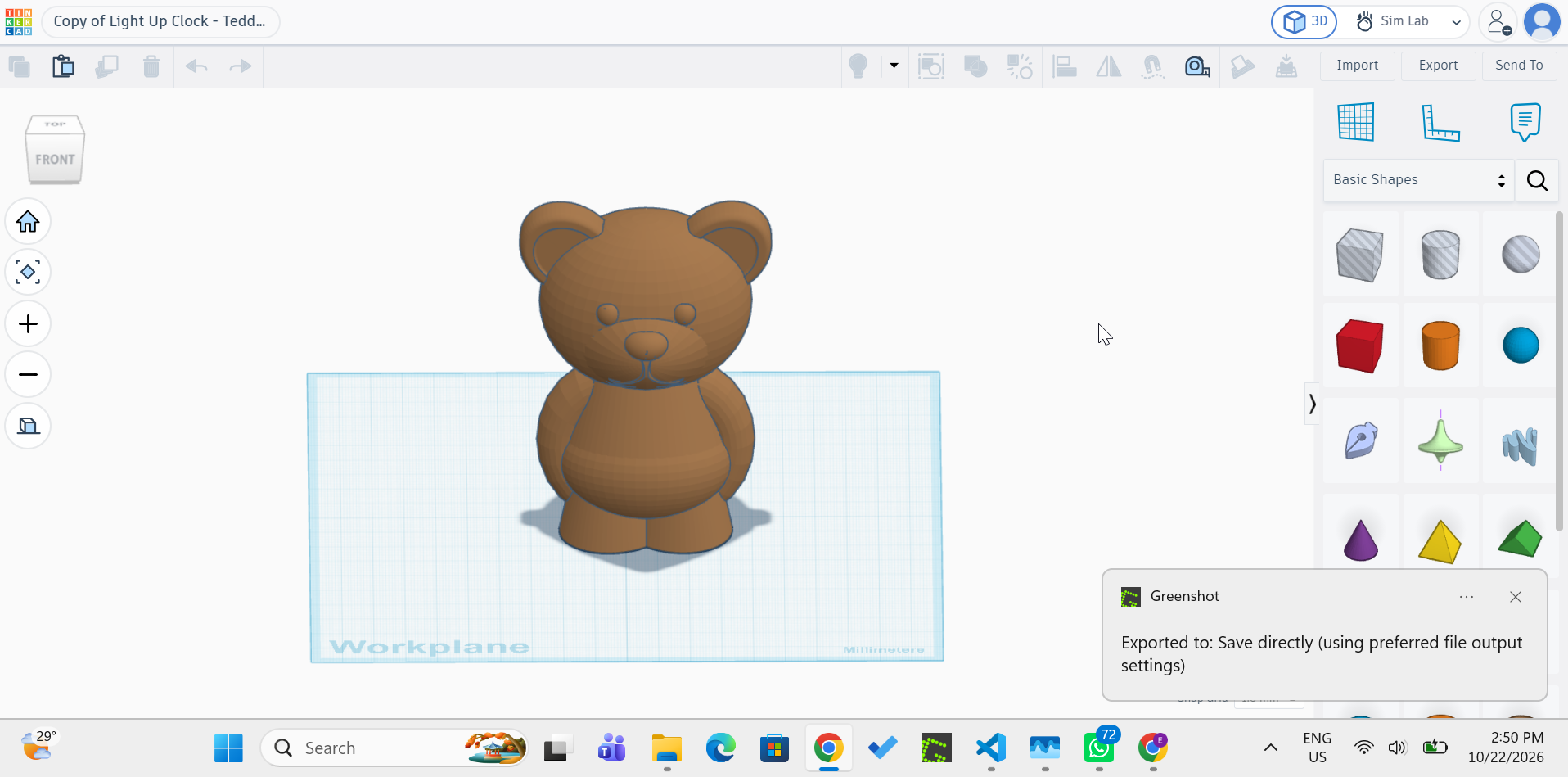Click the Align tool icon
Viewport: 1568px width, 777px height.
(x=1064, y=66)
